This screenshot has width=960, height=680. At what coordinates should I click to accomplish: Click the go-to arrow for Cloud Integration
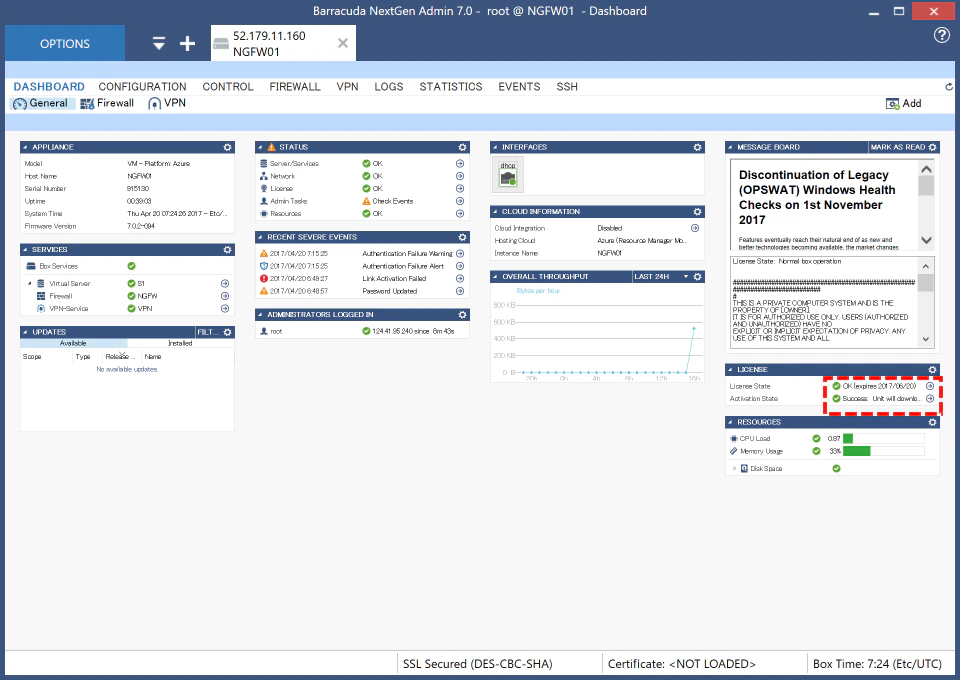coord(695,228)
